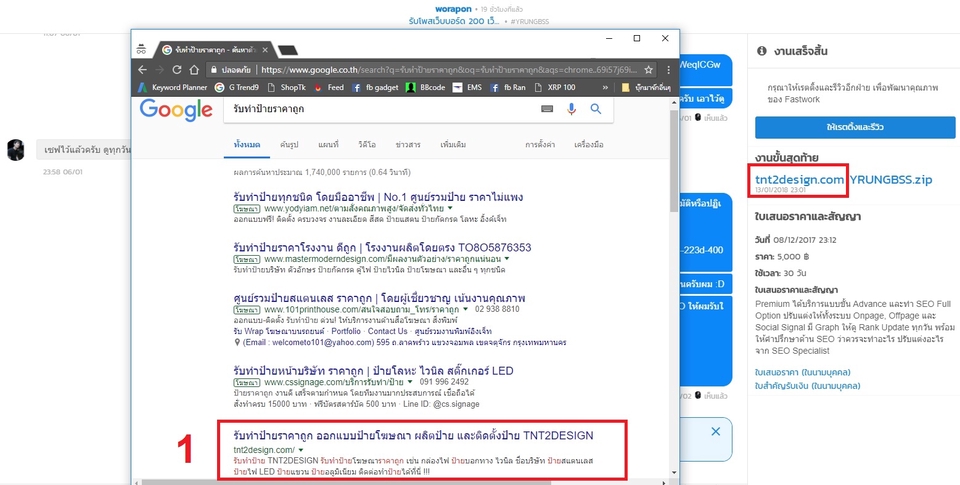Open the เพิ่มเติม more menu
Image resolution: width=960 pixels, height=485 pixels.
(x=453, y=145)
